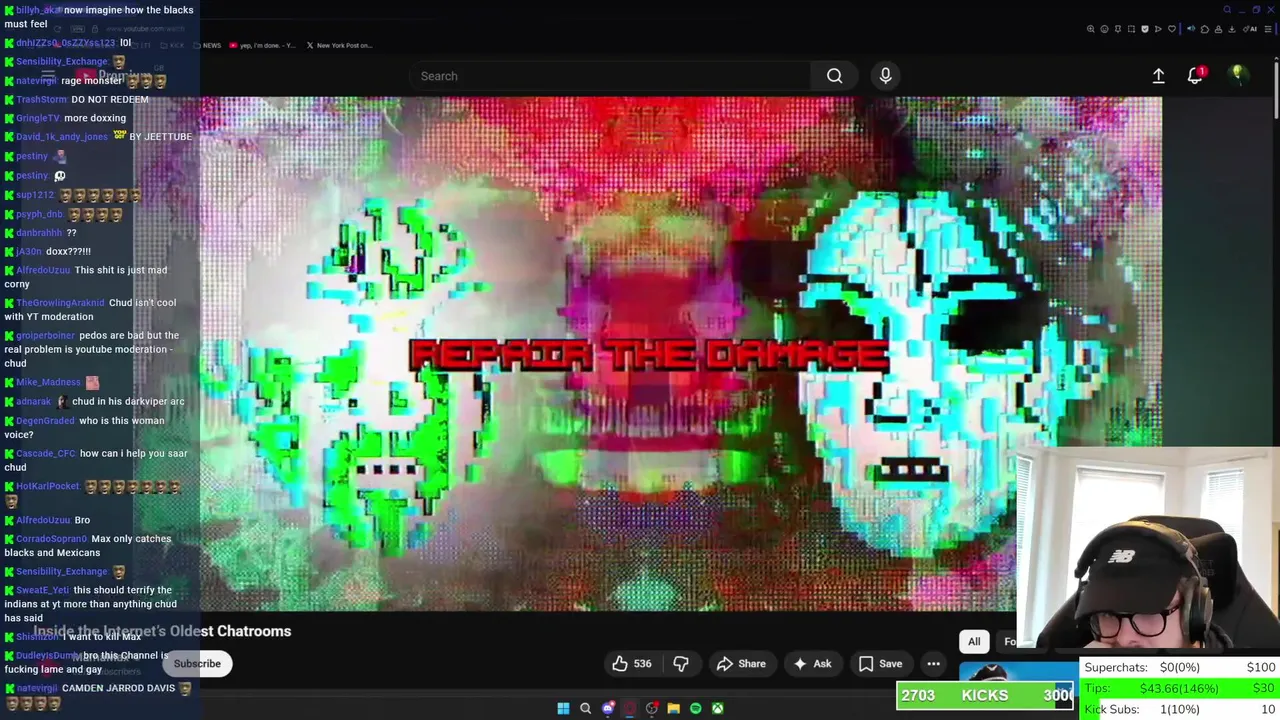Image resolution: width=1280 pixels, height=720 pixels.
Task: Open Discord from the taskbar
Action: point(608,709)
